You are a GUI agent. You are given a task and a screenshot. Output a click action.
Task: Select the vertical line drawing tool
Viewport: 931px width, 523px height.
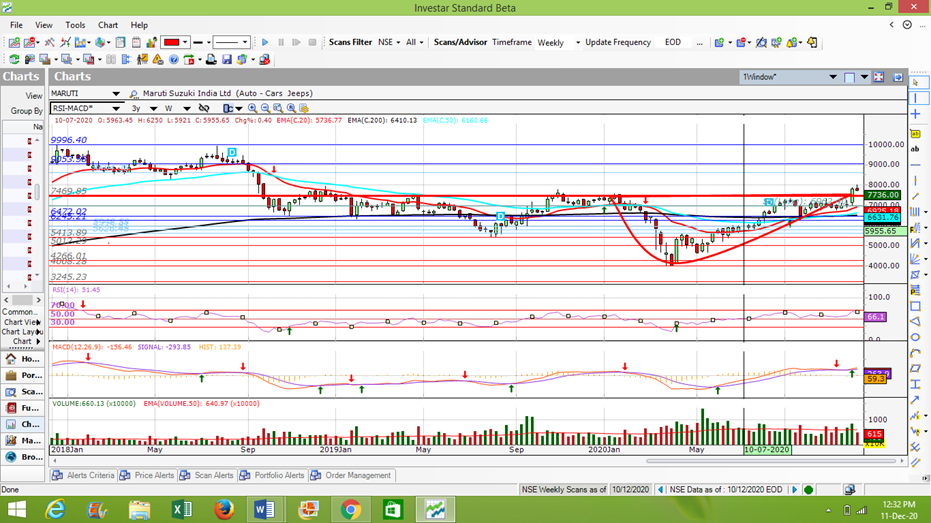pyautogui.click(x=915, y=98)
